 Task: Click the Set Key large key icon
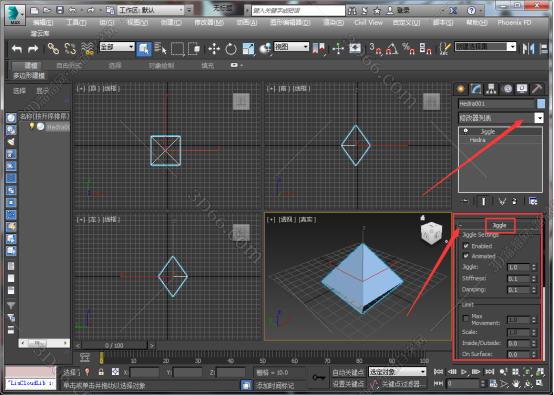click(319, 377)
